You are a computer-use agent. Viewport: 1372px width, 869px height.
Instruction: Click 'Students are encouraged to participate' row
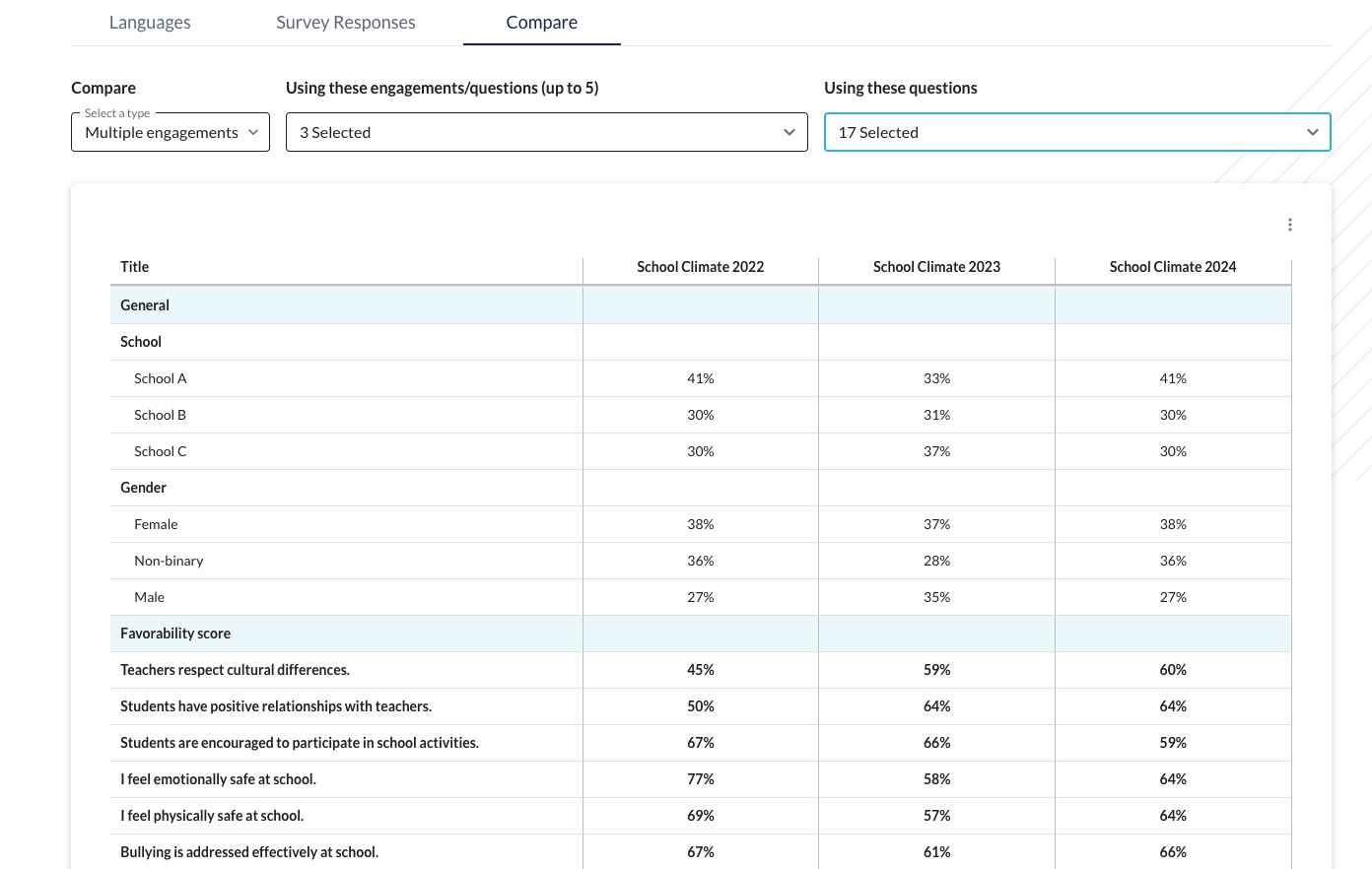(x=701, y=743)
